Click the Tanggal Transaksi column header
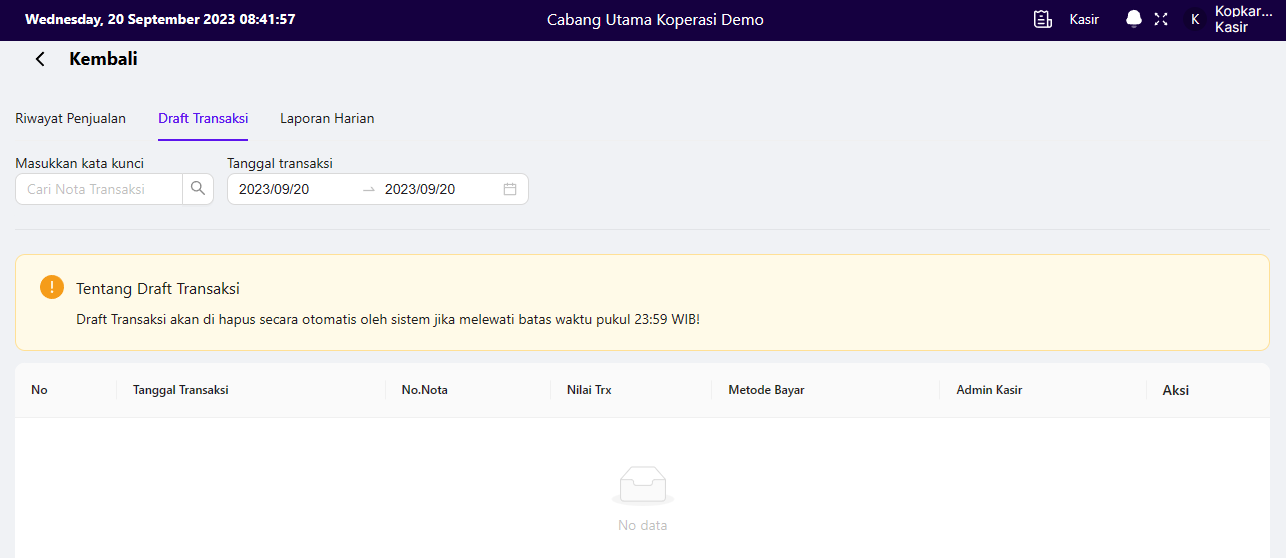1286x558 pixels. (181, 390)
